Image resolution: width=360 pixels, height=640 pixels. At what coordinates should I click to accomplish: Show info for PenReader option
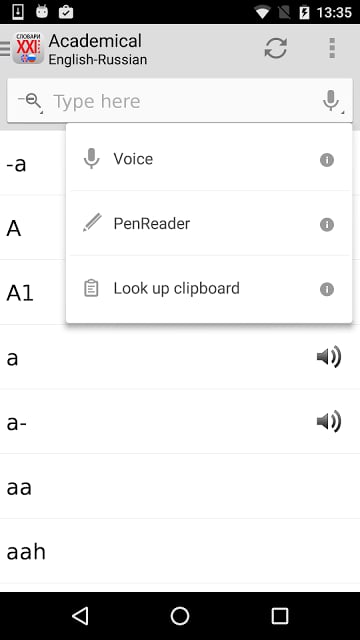[x=327, y=224]
